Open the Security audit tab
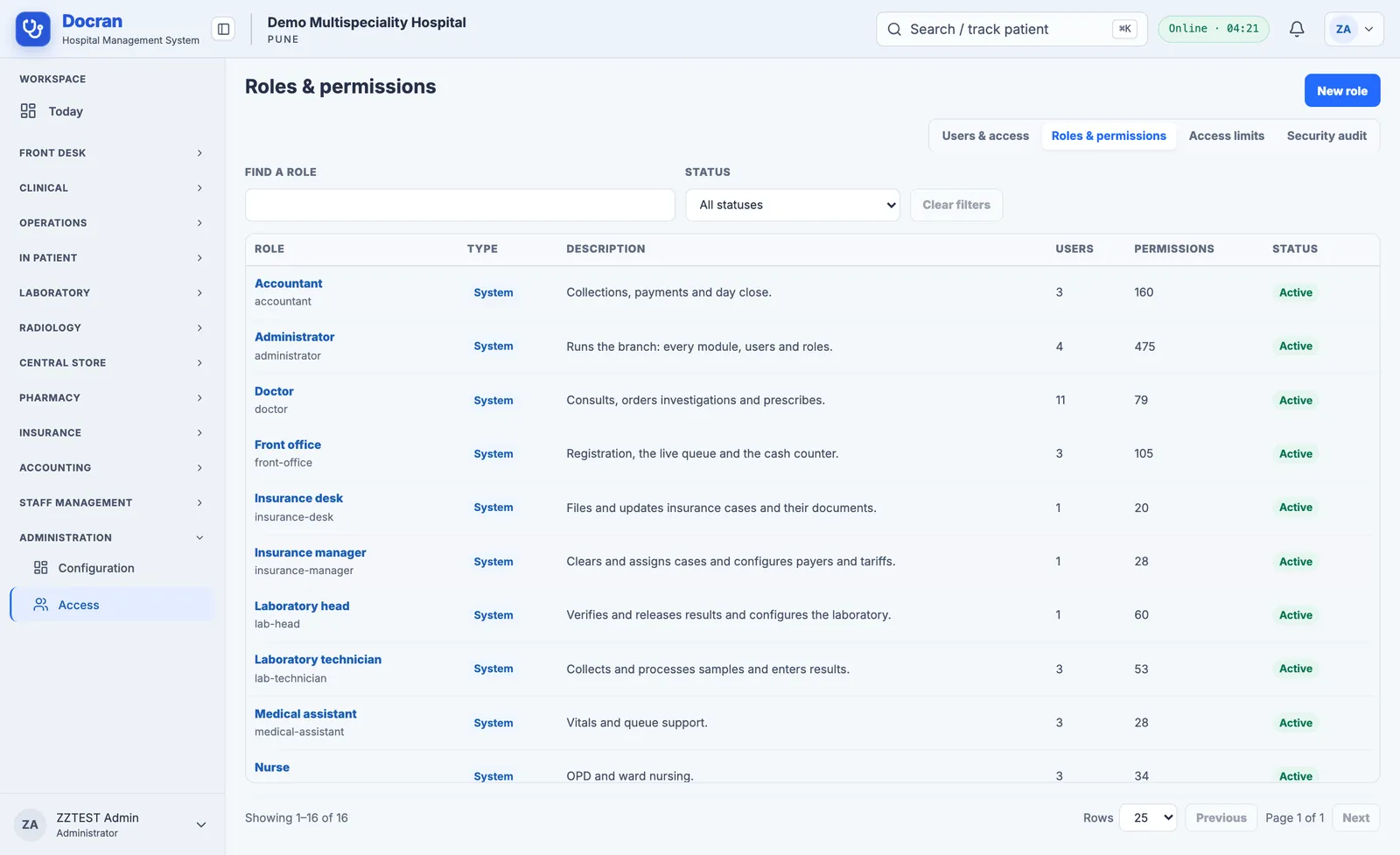Image resolution: width=1400 pixels, height=855 pixels. 1326,136
